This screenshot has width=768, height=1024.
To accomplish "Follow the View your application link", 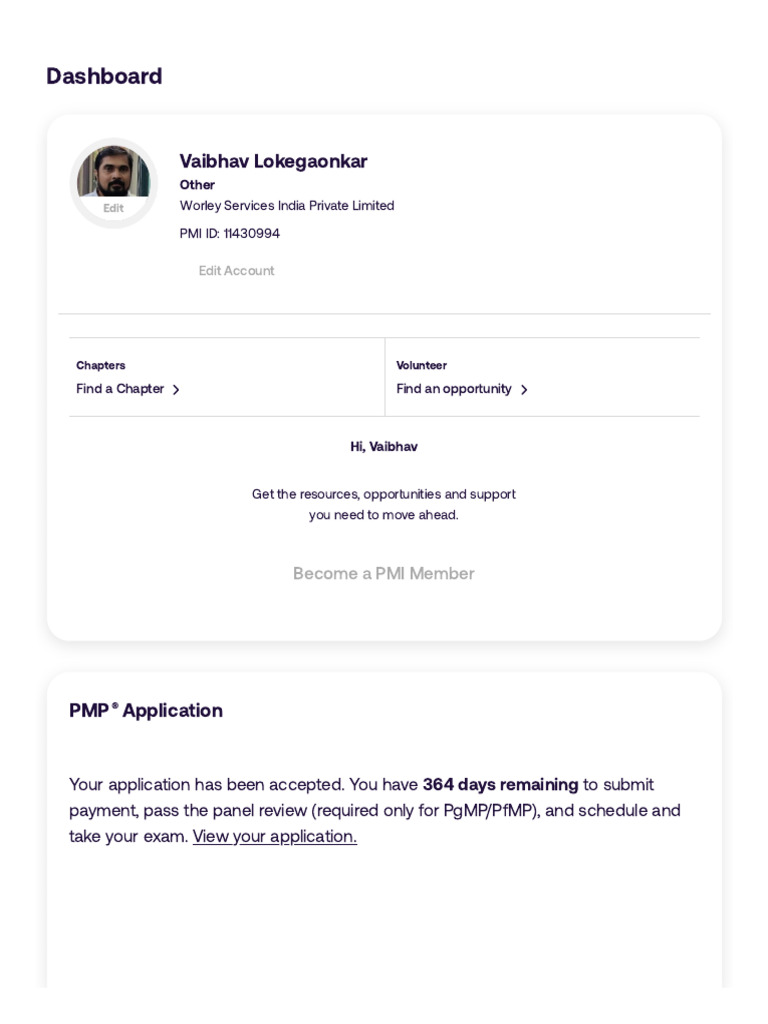I will [x=275, y=836].
